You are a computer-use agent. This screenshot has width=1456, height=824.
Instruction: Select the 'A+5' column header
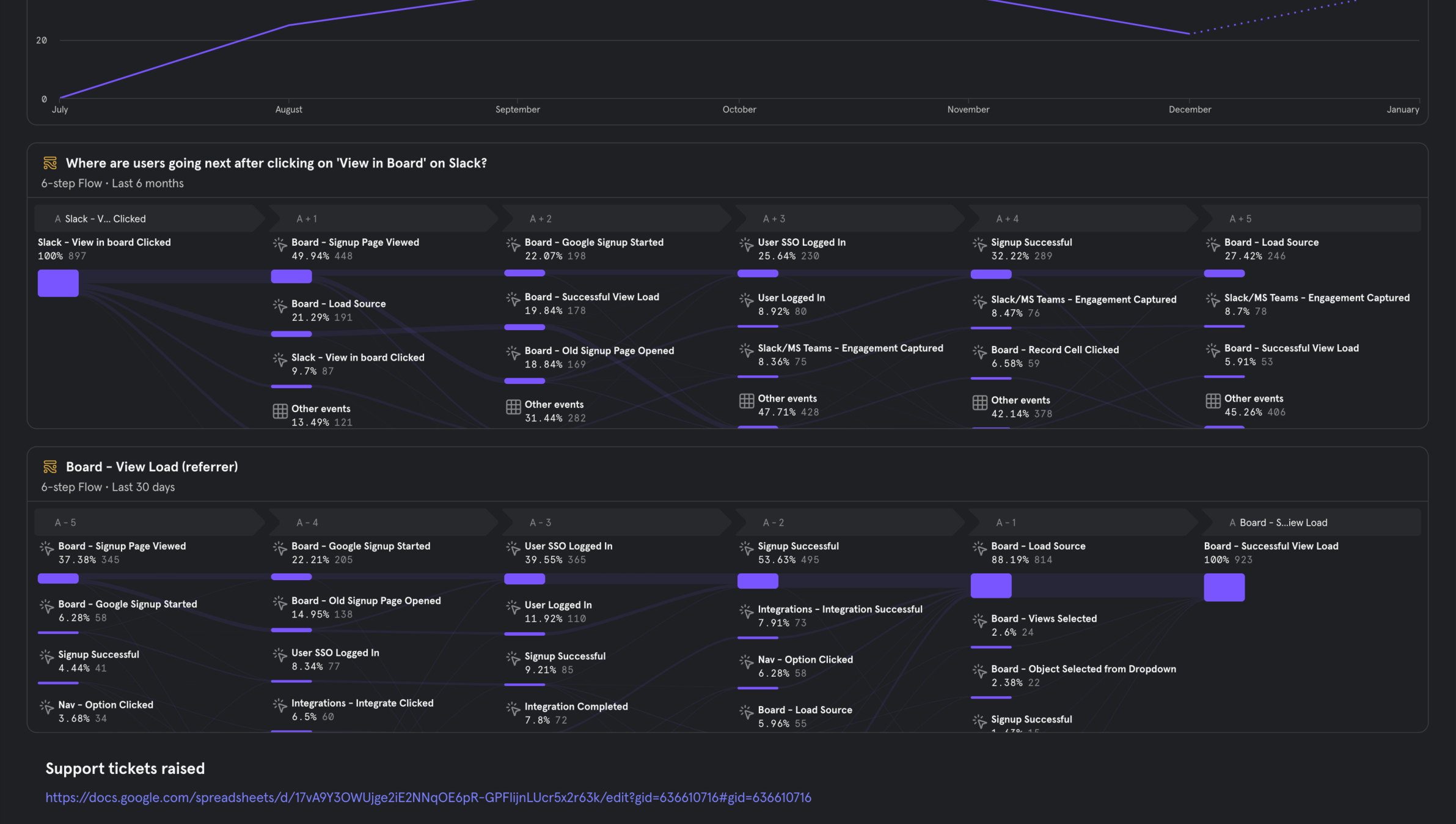point(1239,218)
